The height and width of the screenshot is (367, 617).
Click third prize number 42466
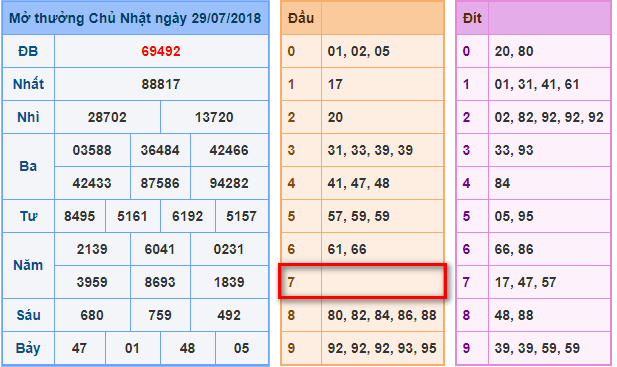(229, 150)
